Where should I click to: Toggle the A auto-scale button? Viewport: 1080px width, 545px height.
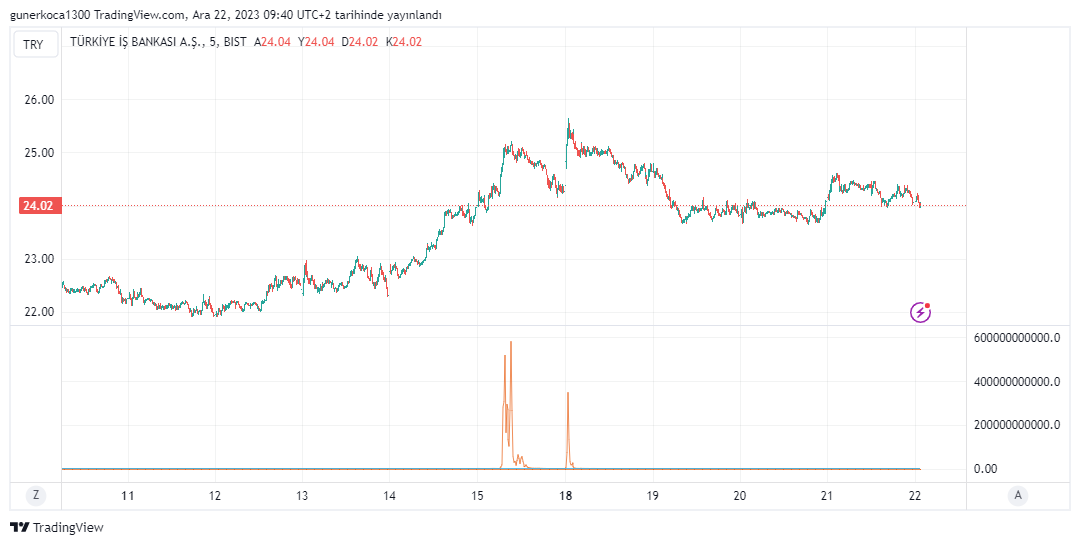[x=1018, y=495]
